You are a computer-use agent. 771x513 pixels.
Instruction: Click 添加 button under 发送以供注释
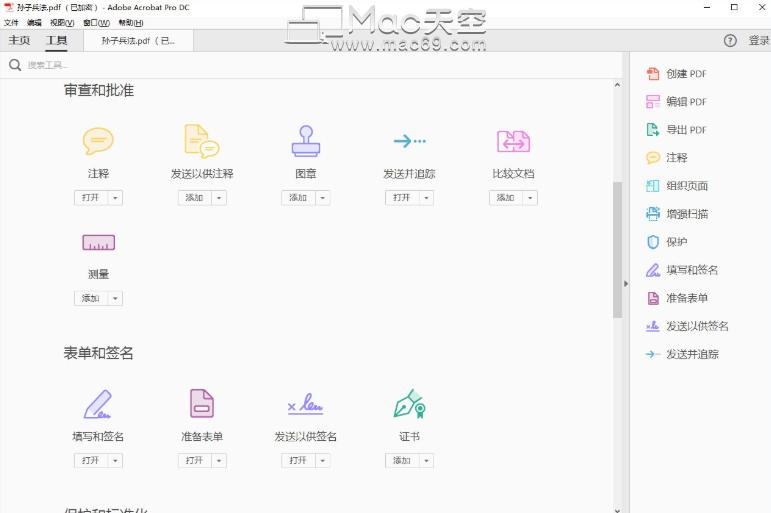pos(195,198)
